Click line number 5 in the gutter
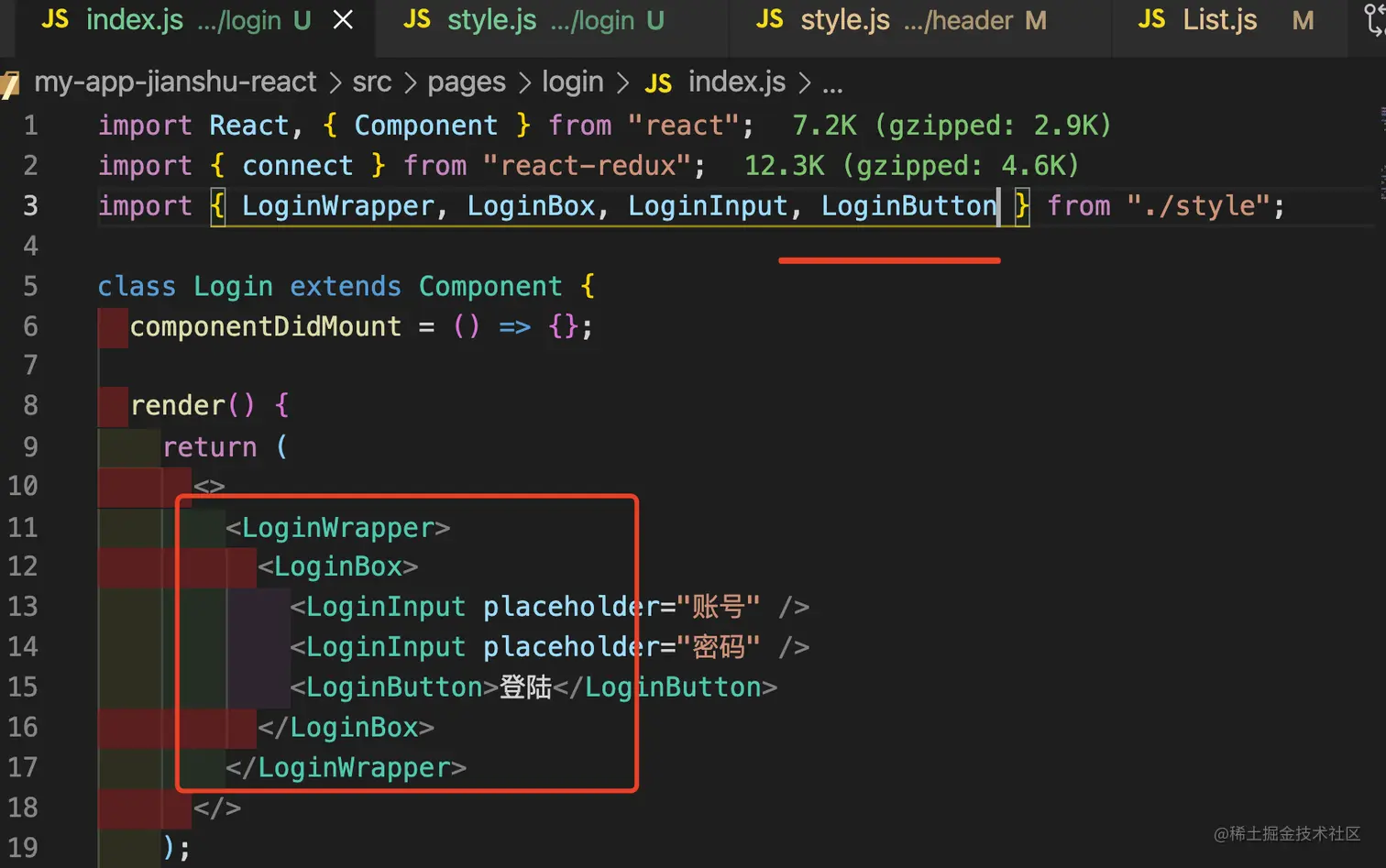The image size is (1386, 868). (x=30, y=286)
